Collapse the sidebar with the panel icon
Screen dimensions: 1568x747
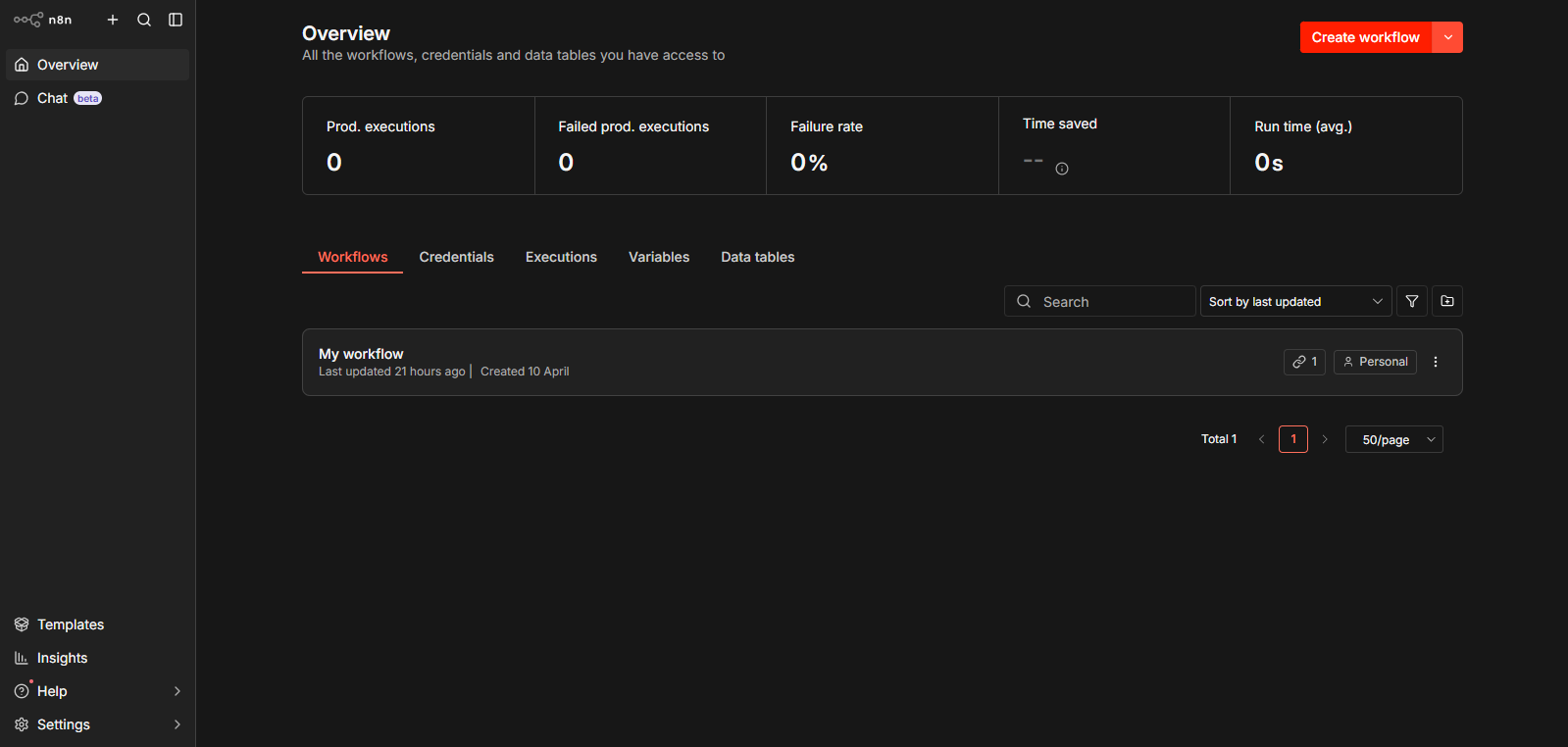[x=176, y=20]
